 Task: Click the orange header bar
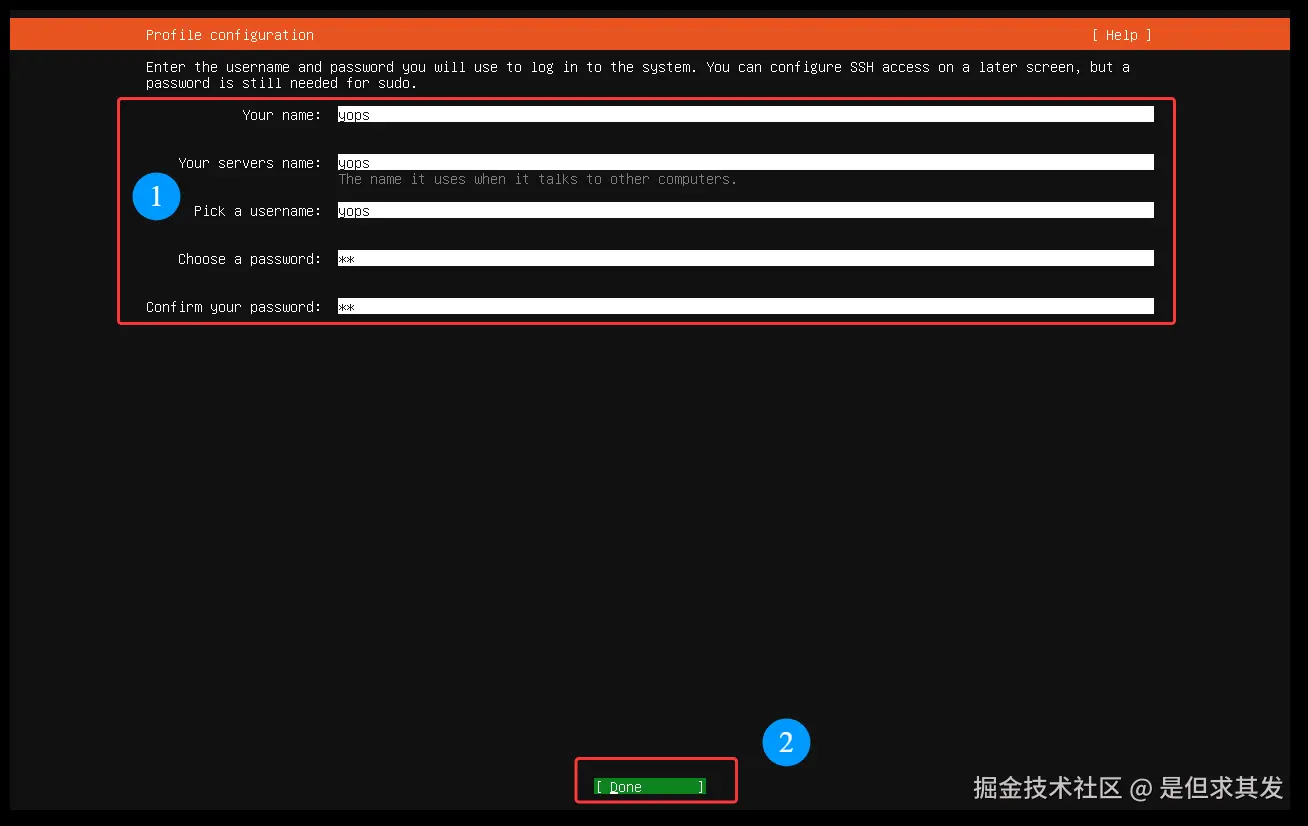pos(650,34)
